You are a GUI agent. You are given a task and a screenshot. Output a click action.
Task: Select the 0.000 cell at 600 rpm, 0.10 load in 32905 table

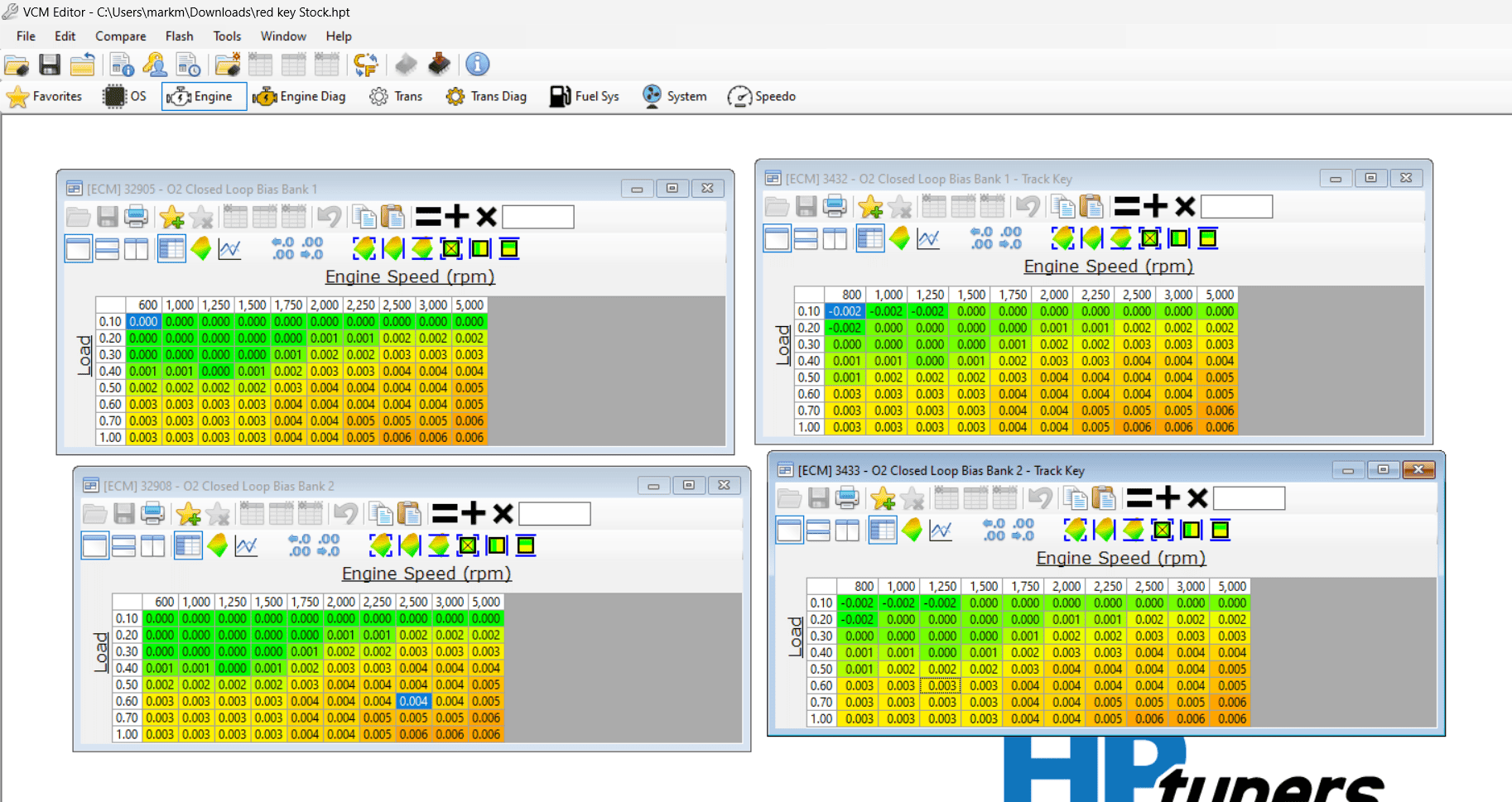142,321
